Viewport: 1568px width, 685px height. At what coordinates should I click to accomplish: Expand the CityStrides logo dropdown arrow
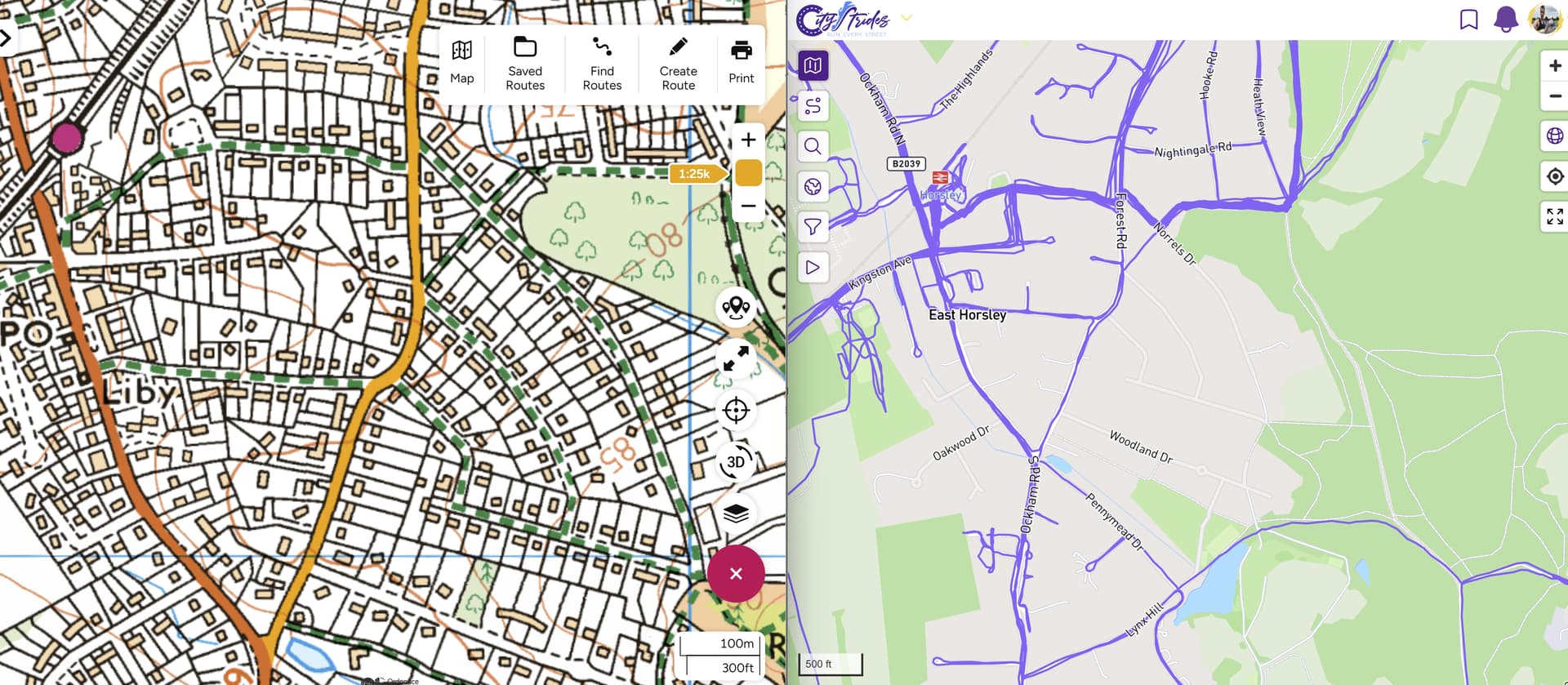[x=906, y=18]
